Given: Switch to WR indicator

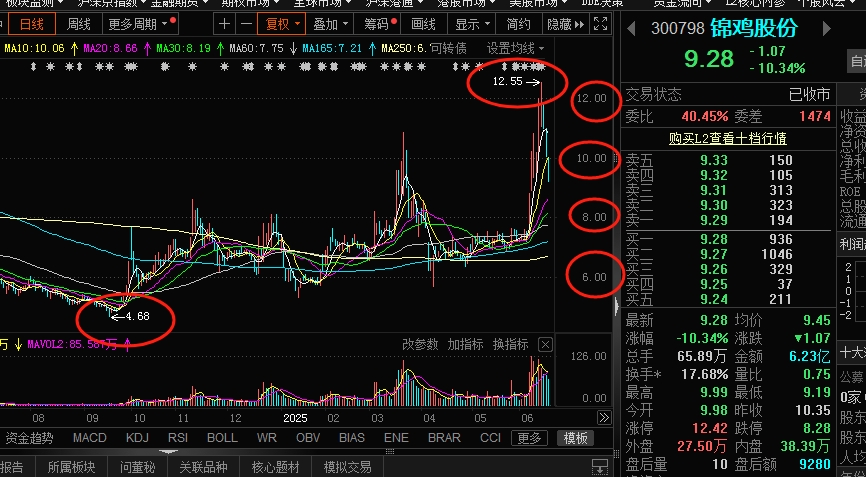Looking at the screenshot, I should (267, 438).
